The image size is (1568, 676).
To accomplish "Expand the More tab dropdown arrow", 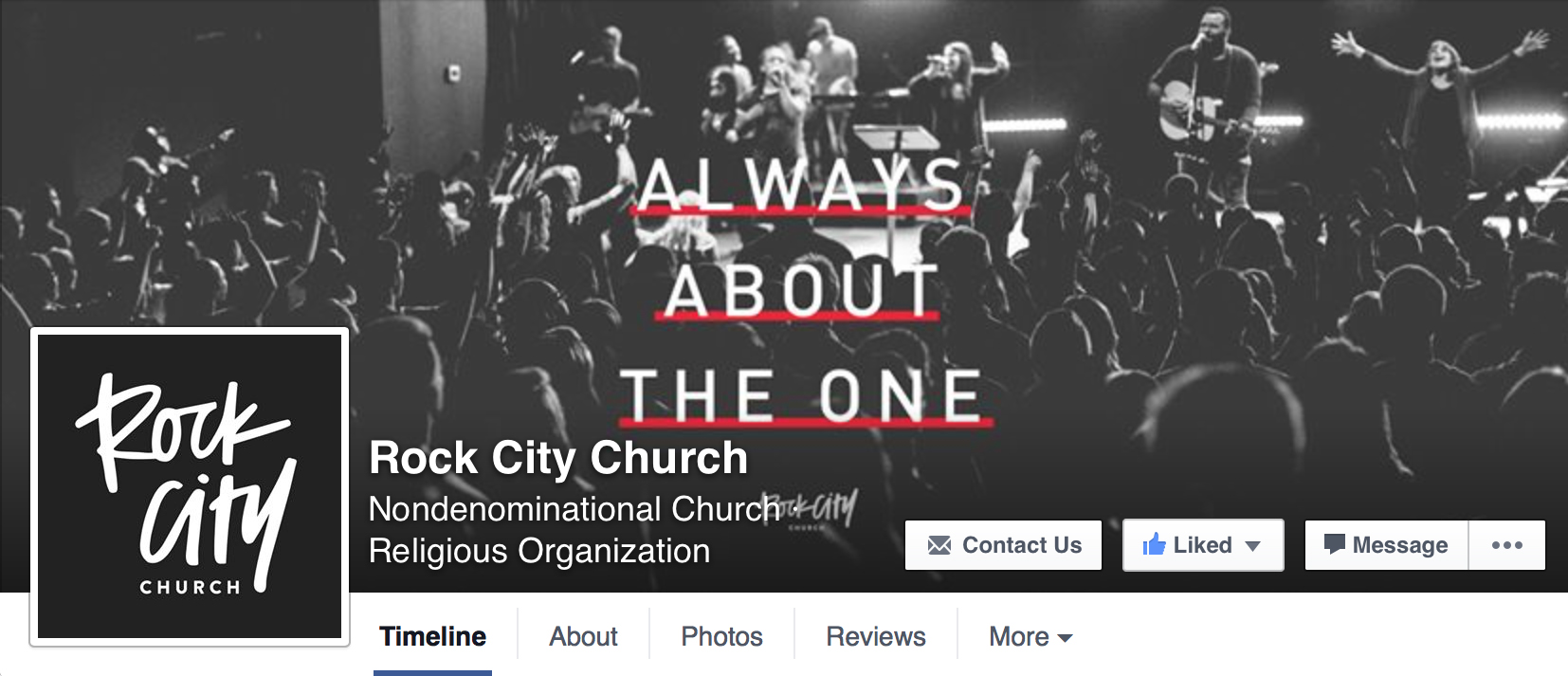I will [x=1065, y=638].
